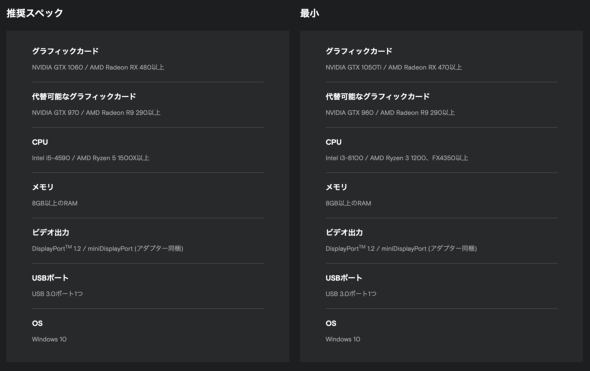The image size is (590, 371).
Task: Click the 最小 heading
Action: pos(309,13)
